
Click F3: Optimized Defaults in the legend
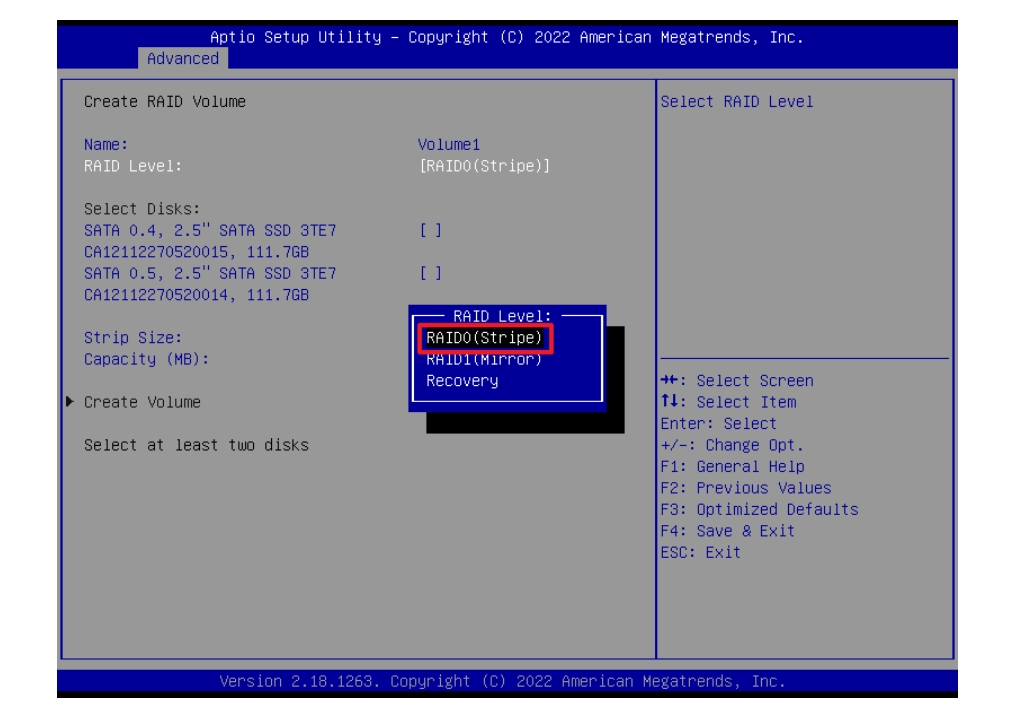point(759,509)
